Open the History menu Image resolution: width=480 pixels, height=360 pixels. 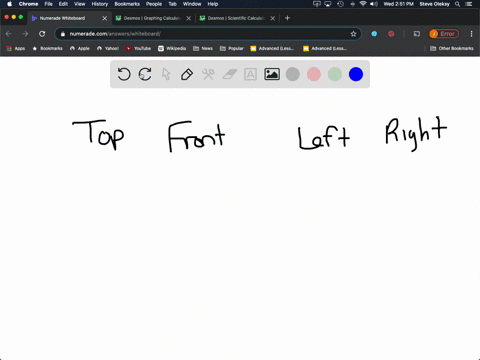[100, 4]
